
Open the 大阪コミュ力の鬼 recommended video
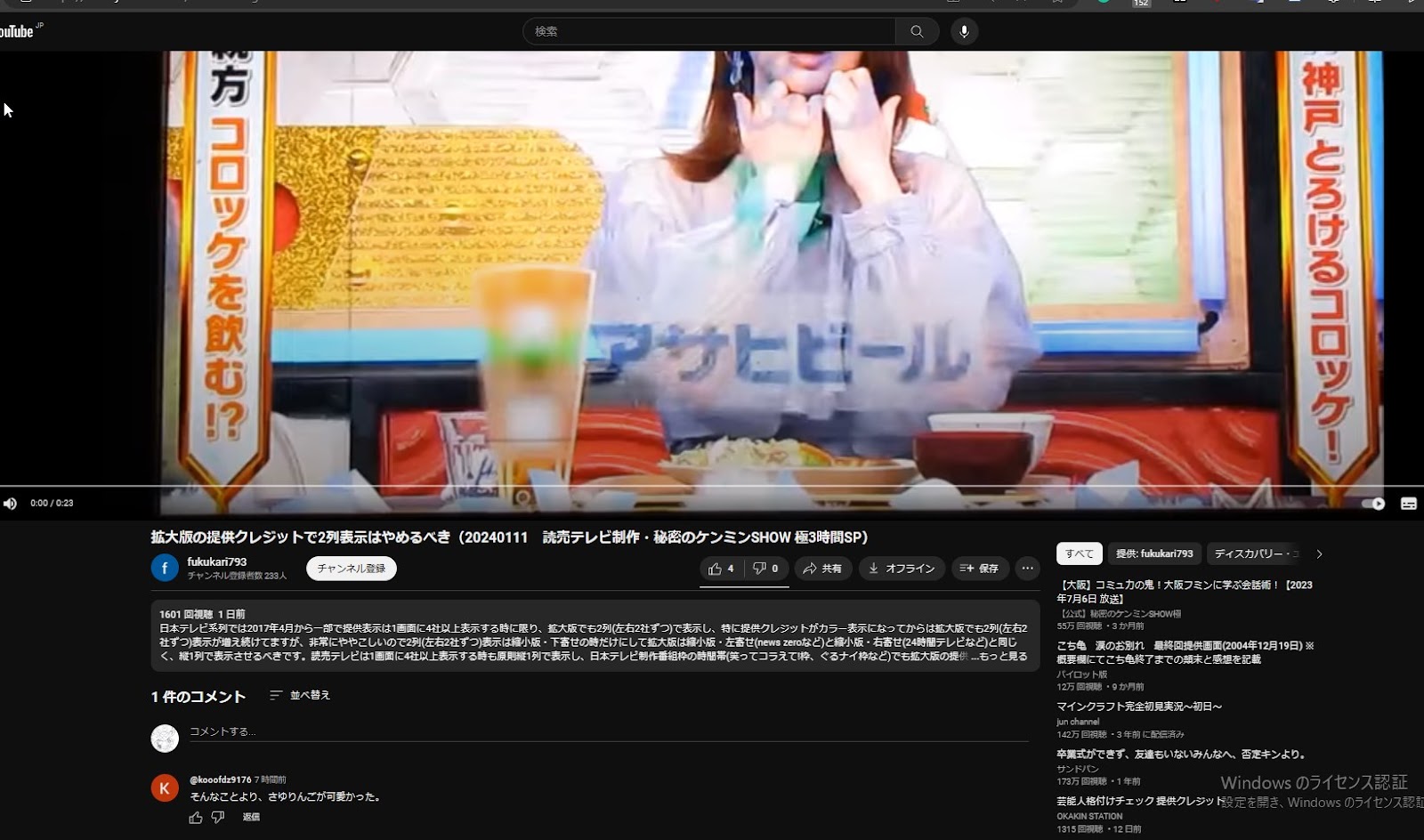[1185, 592]
